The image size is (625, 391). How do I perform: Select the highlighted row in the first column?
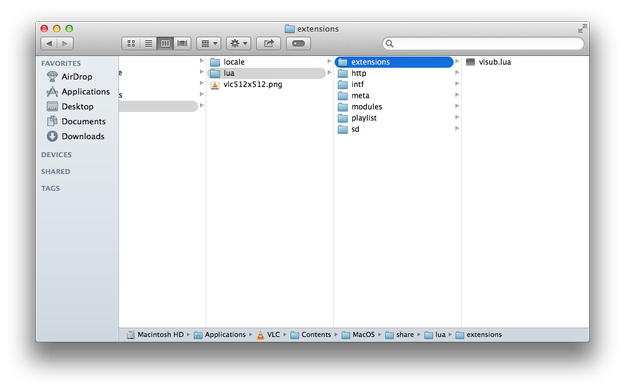pos(158,106)
